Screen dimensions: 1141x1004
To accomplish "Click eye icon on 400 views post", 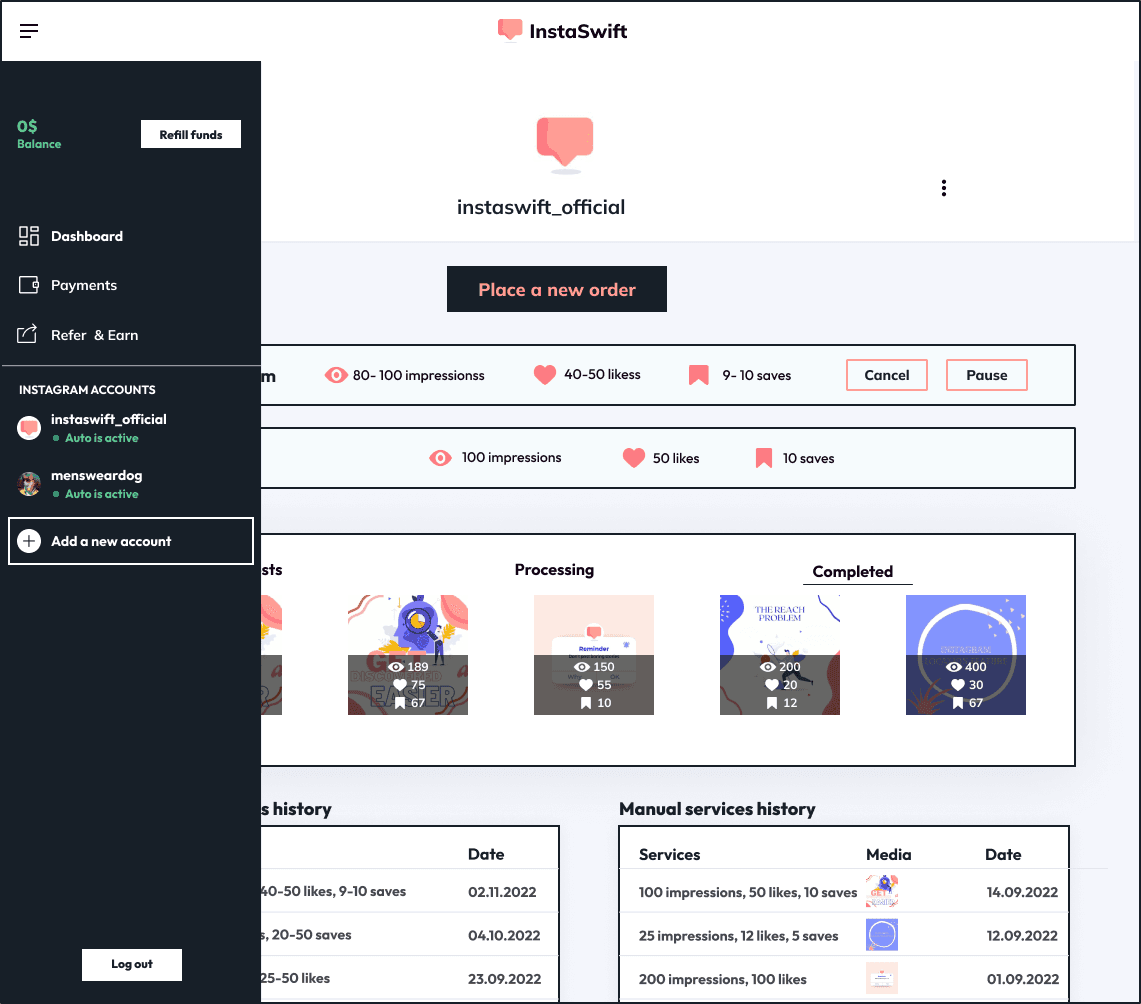I will pos(954,666).
